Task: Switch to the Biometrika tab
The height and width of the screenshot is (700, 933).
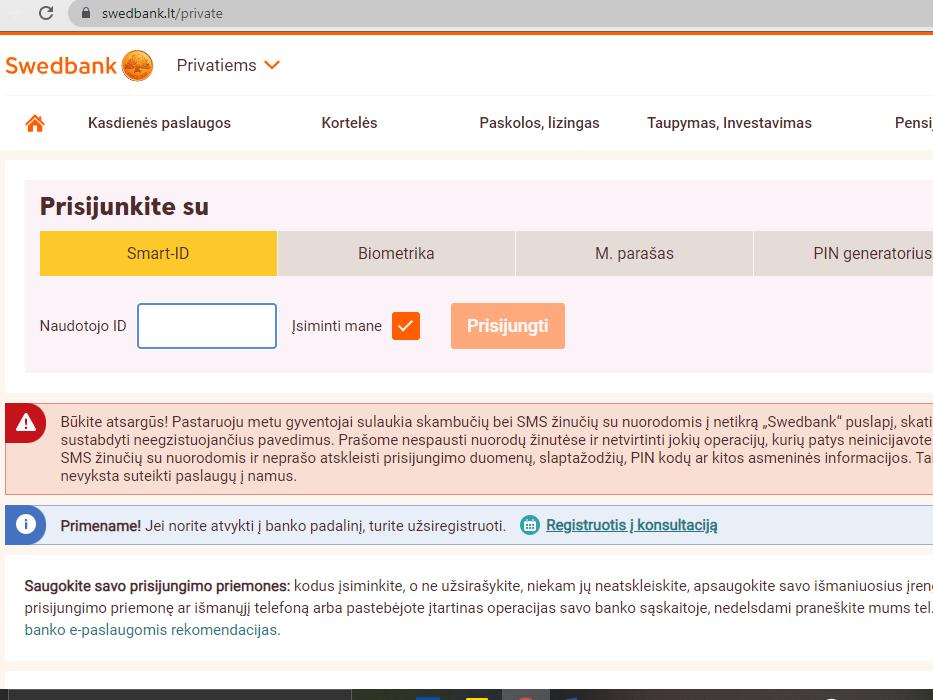Action: (x=396, y=254)
